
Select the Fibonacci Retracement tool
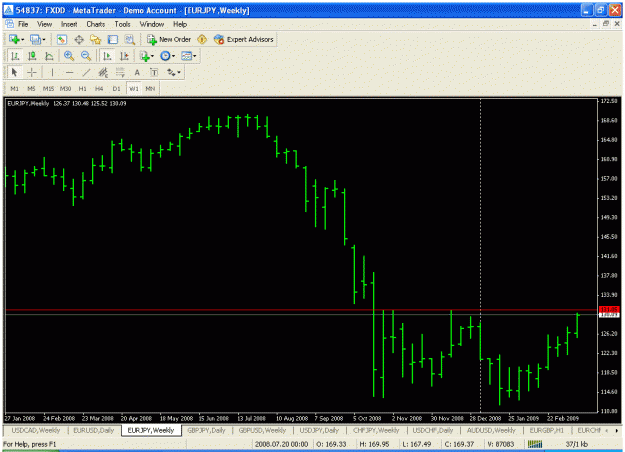point(120,73)
